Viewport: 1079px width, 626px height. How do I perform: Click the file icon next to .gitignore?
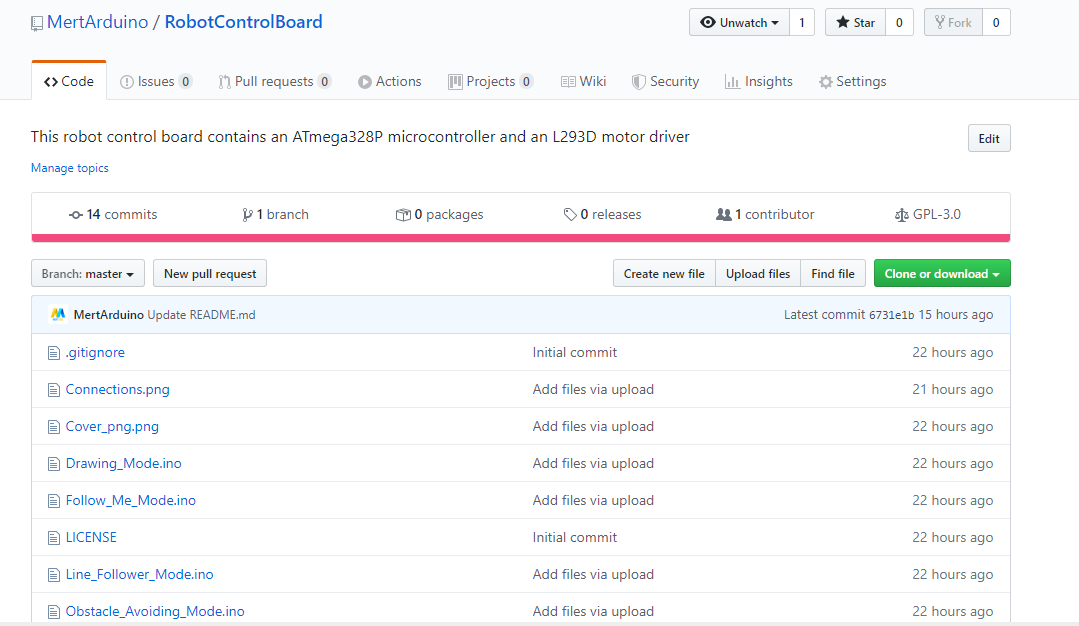point(54,354)
